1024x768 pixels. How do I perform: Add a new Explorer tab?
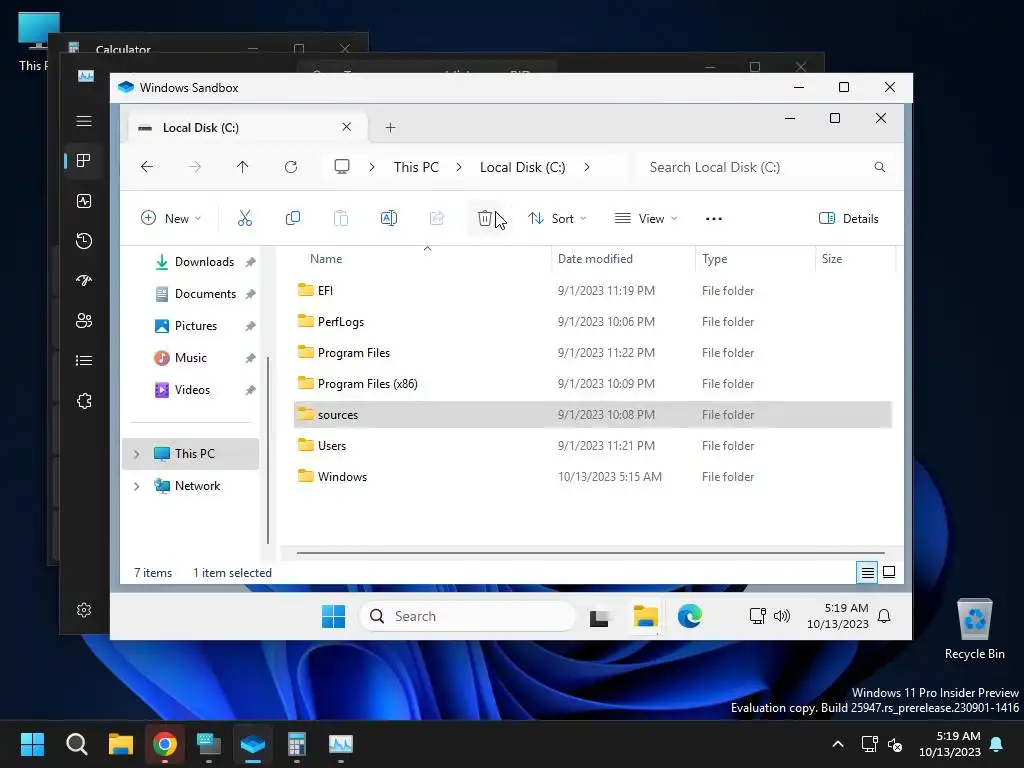pos(390,127)
